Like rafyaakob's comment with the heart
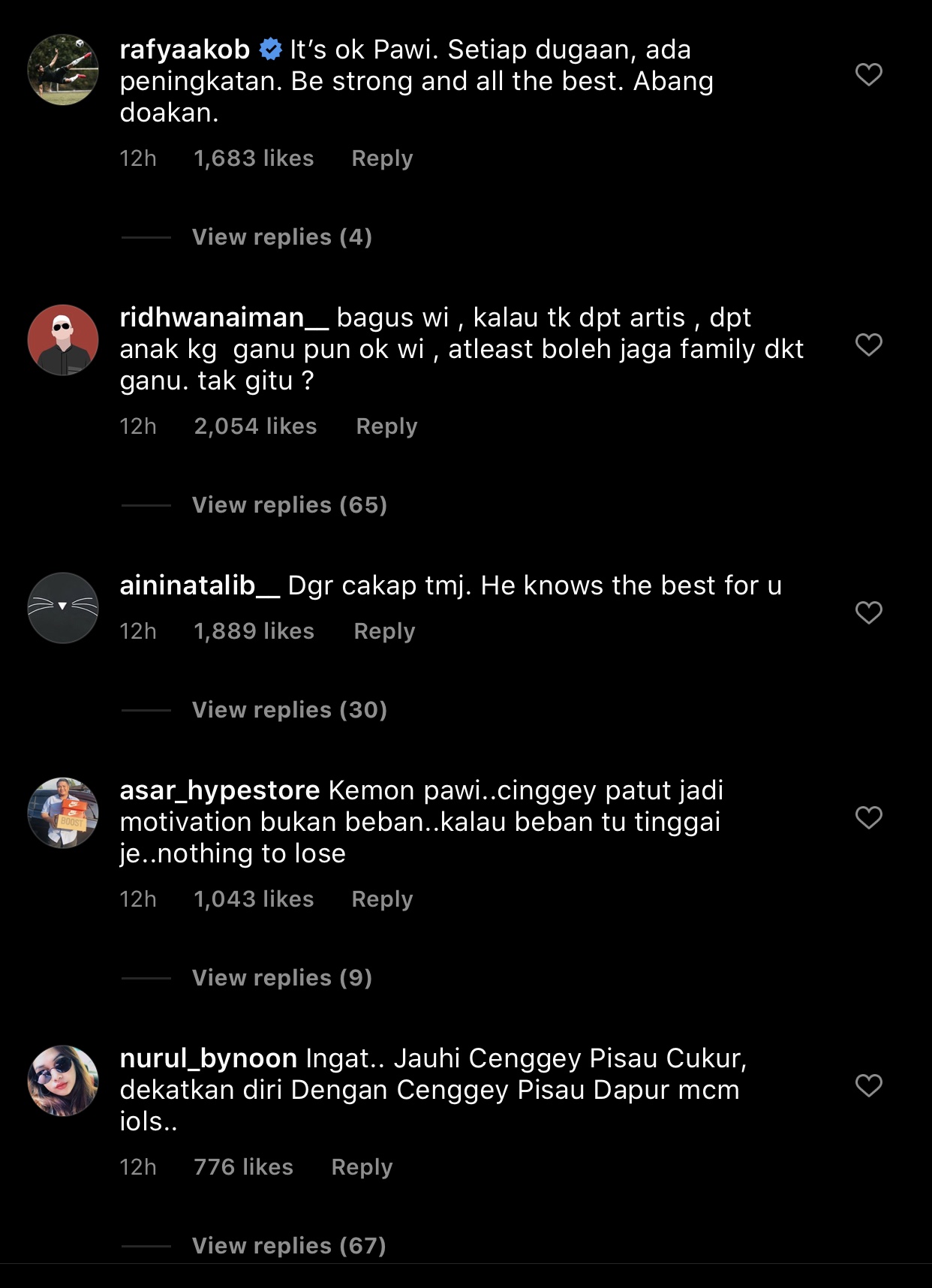This screenshot has height=1288, width=932. pyautogui.click(x=868, y=74)
